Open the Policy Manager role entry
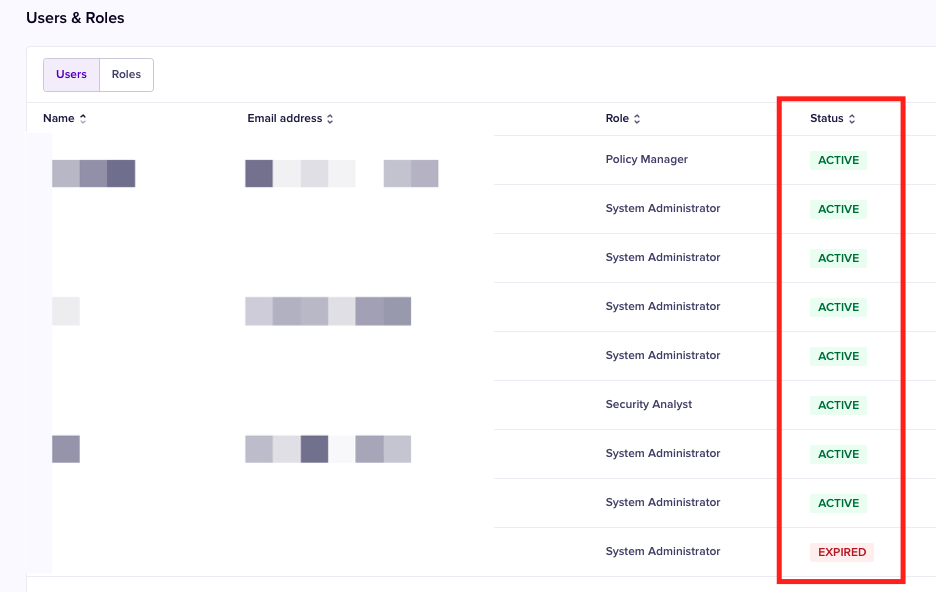 [x=646, y=160]
